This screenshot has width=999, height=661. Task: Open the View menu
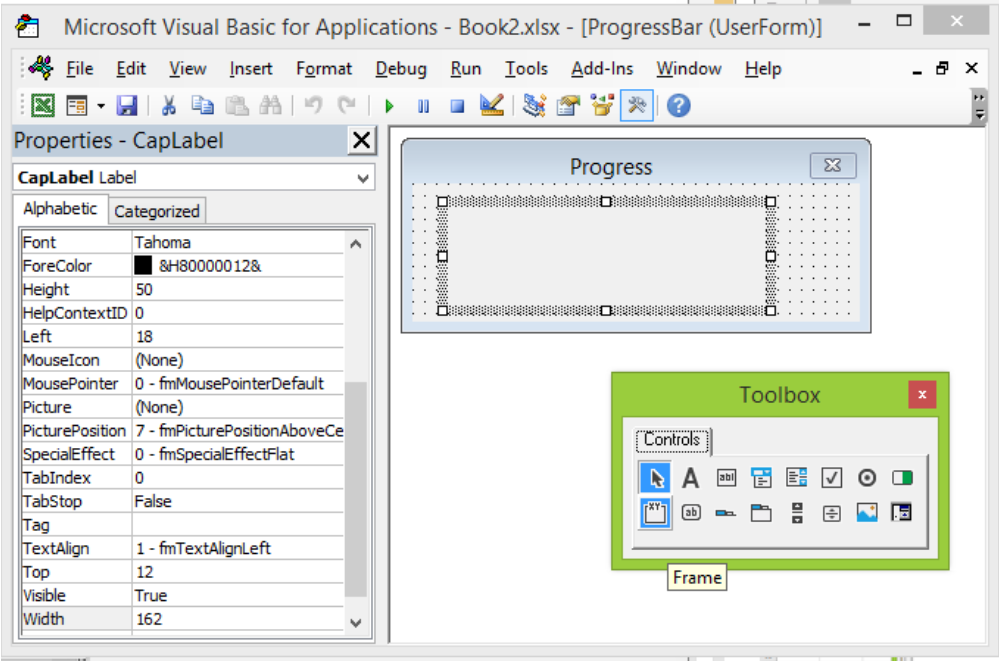pyautogui.click(x=187, y=69)
